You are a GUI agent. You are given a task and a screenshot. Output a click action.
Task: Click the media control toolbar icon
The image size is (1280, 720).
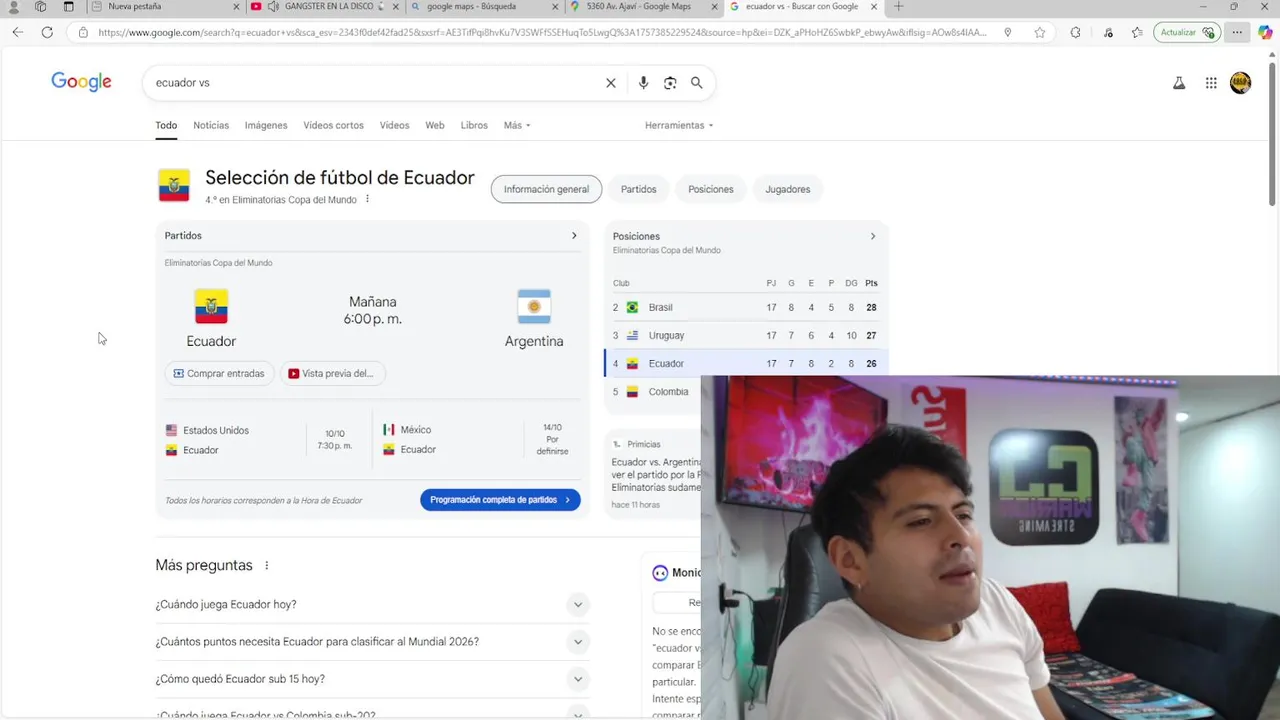click(x=1108, y=32)
